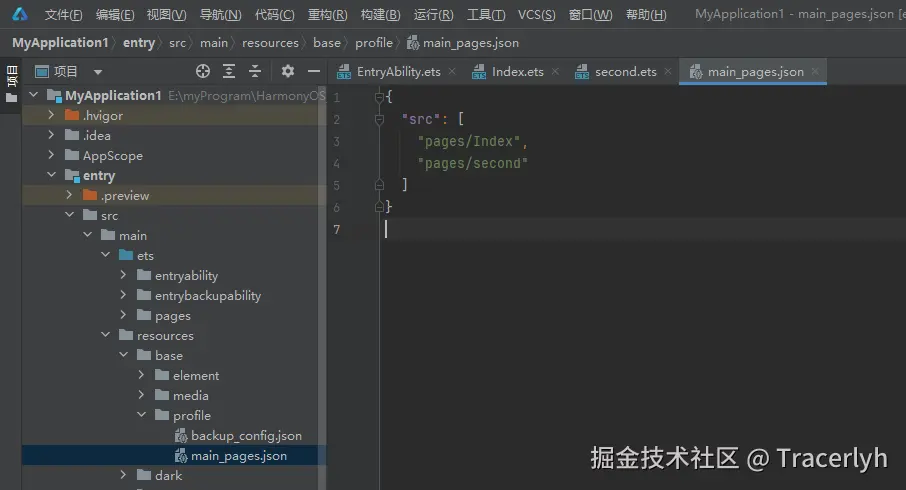Expand the element folder
The width and height of the screenshot is (906, 490).
click(141, 375)
